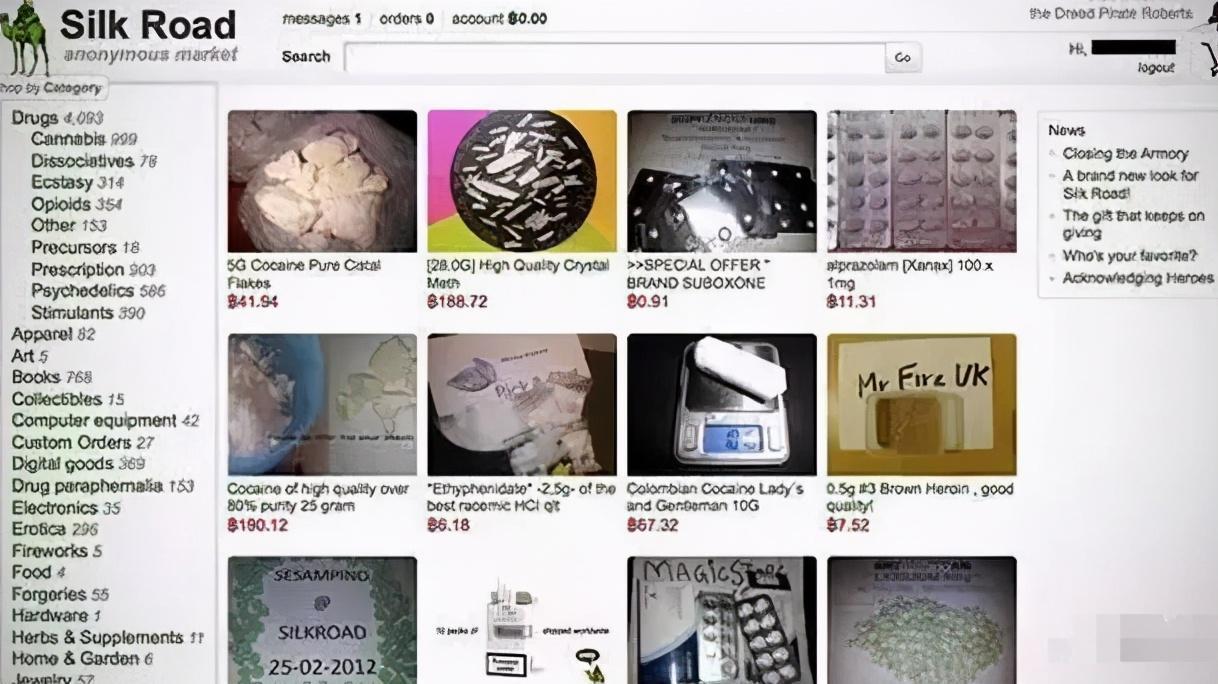Open the shopping cart icon at top right

pos(1209,60)
